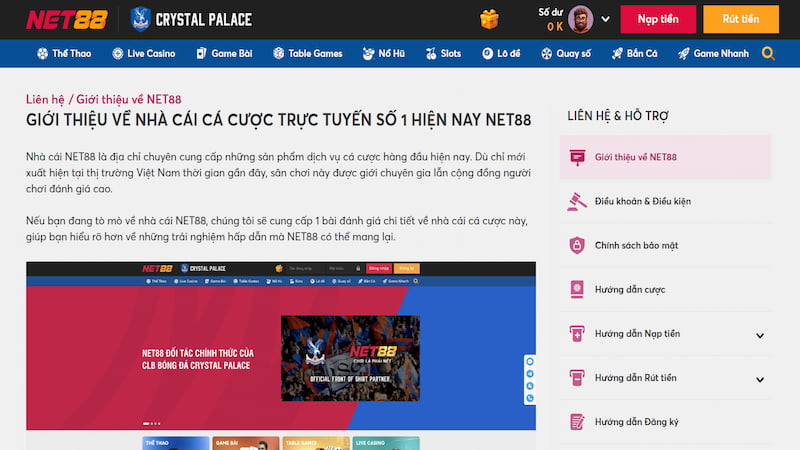
Task: Click the icon beside Hướng dẫn Đăng ký
Action: point(576,422)
